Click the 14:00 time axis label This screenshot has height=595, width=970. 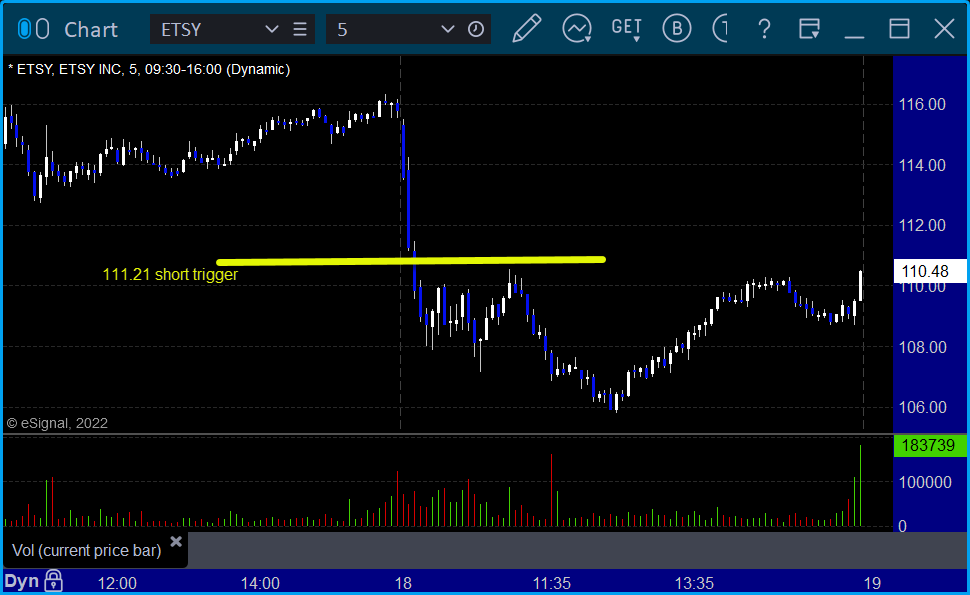[x=260, y=583]
